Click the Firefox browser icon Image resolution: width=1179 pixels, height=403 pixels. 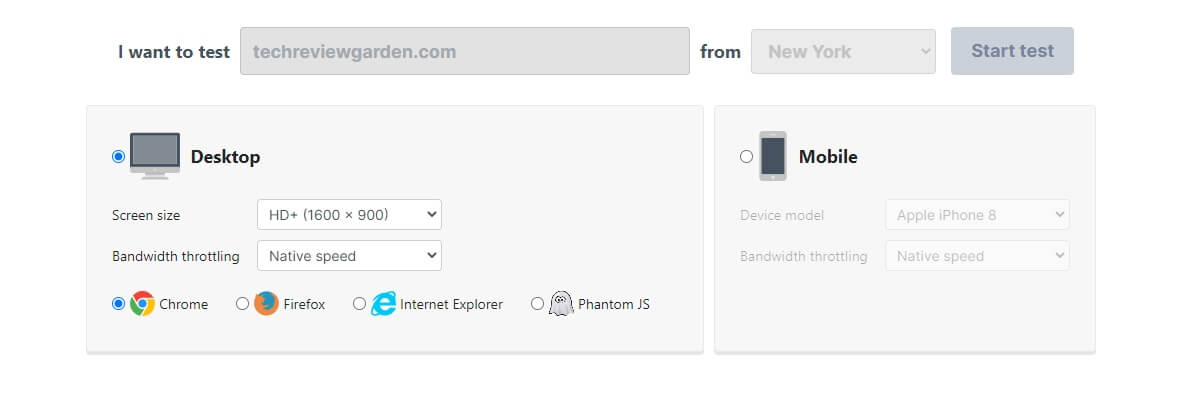coord(266,304)
